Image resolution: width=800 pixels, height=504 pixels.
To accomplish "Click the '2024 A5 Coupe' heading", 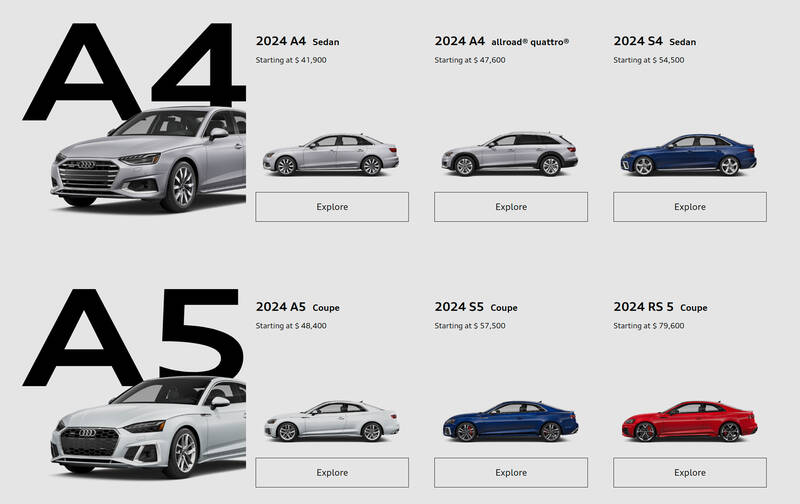I will [x=297, y=307].
